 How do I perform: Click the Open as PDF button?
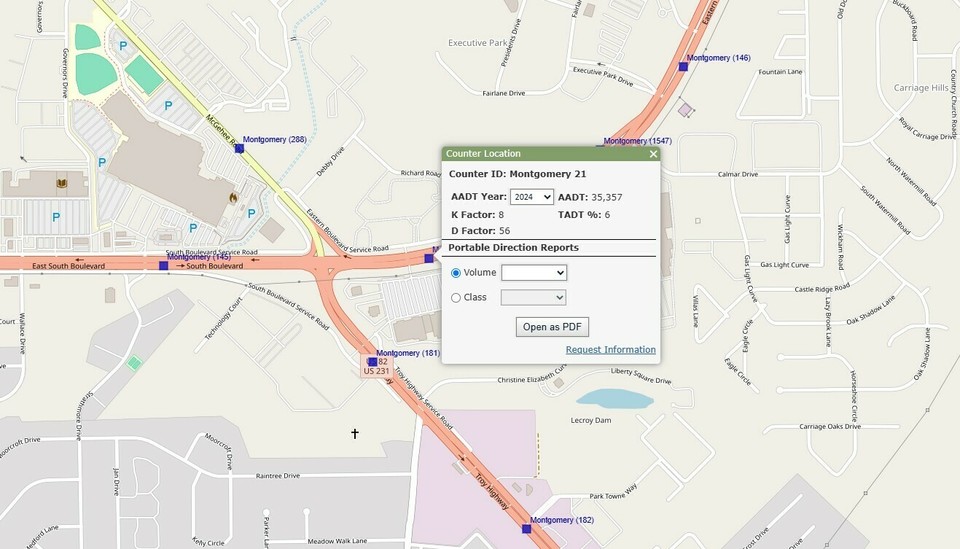point(553,327)
